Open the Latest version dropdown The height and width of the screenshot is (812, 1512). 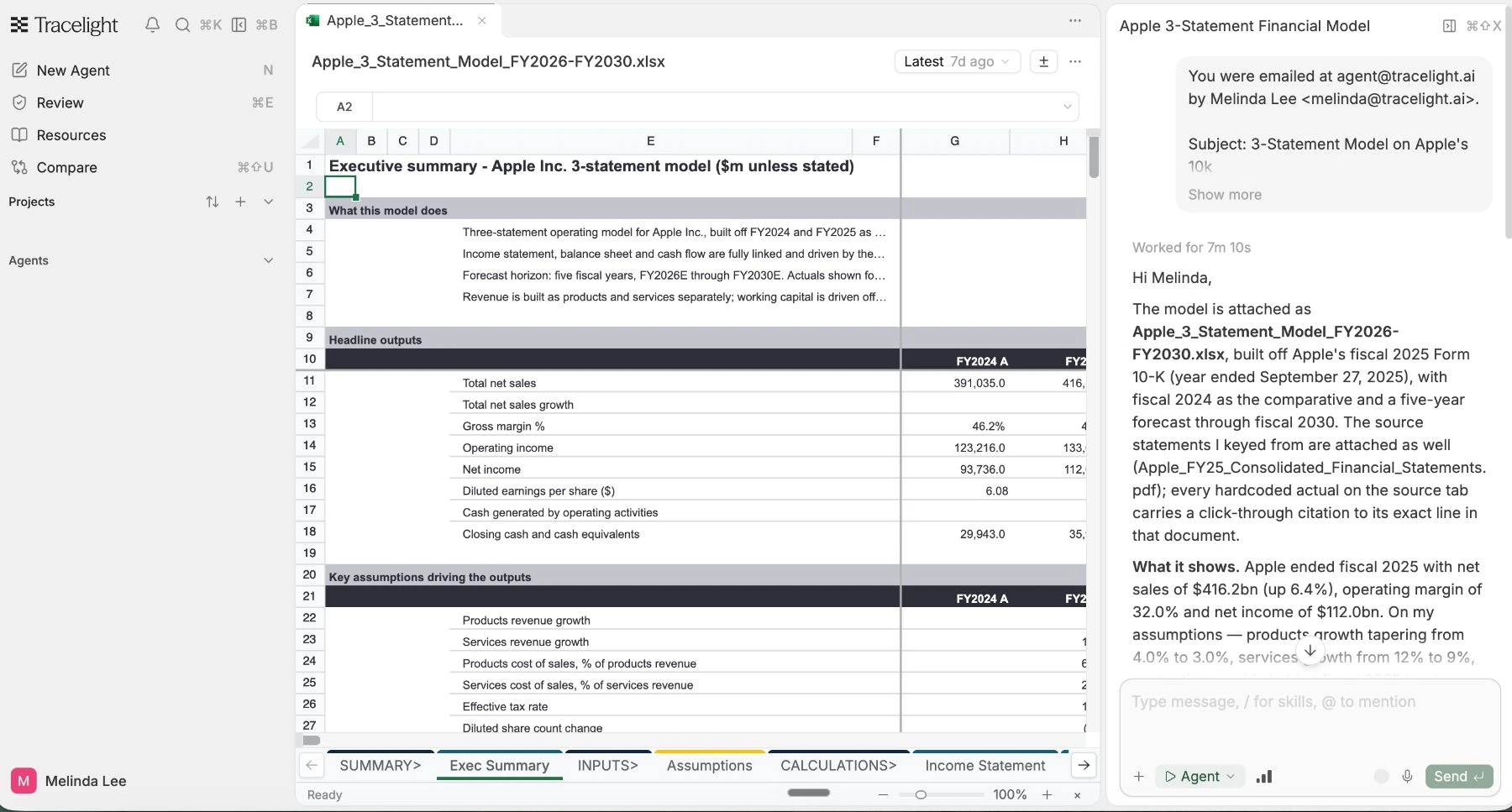point(958,61)
